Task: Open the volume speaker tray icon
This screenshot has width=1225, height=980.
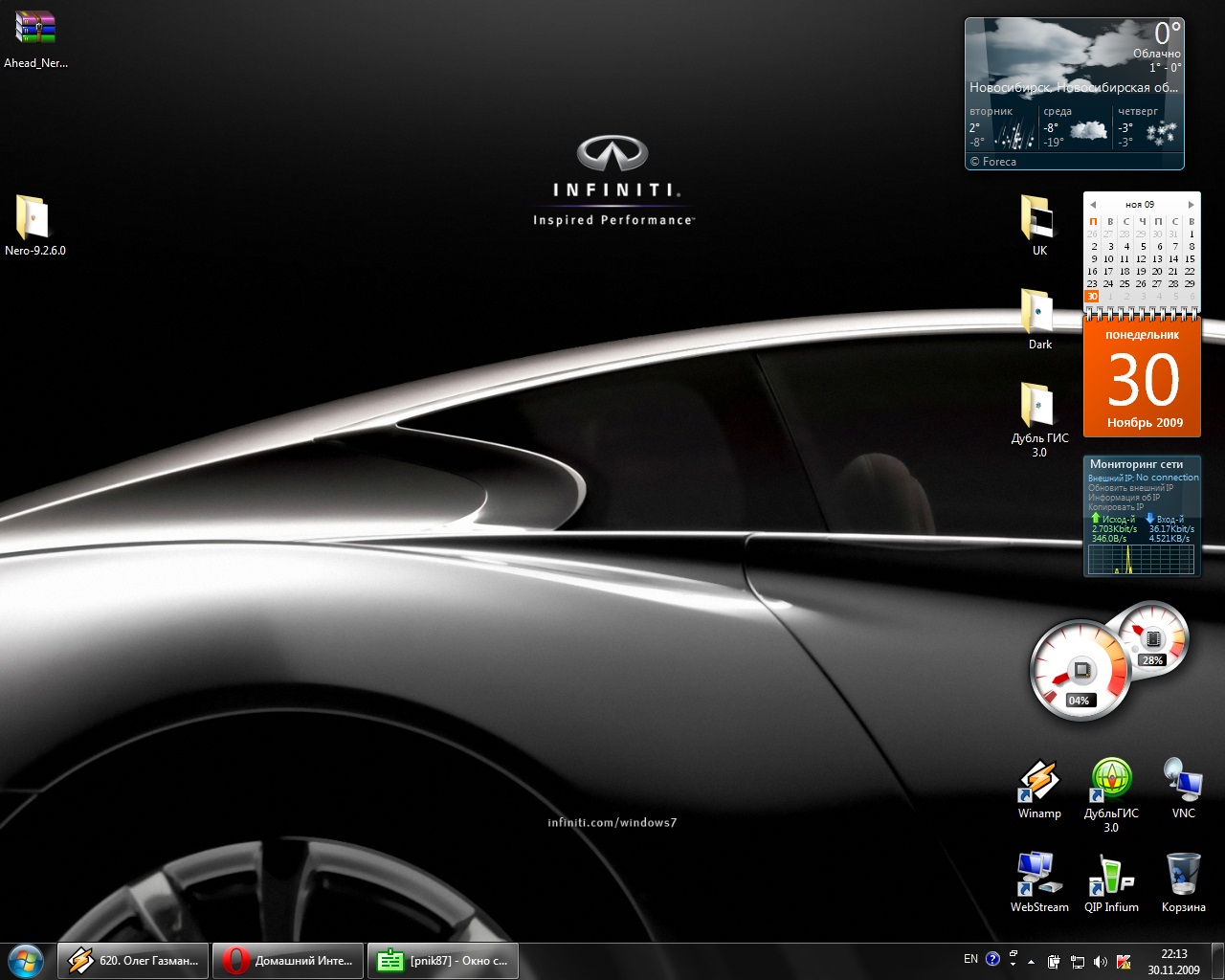Action: [1101, 961]
